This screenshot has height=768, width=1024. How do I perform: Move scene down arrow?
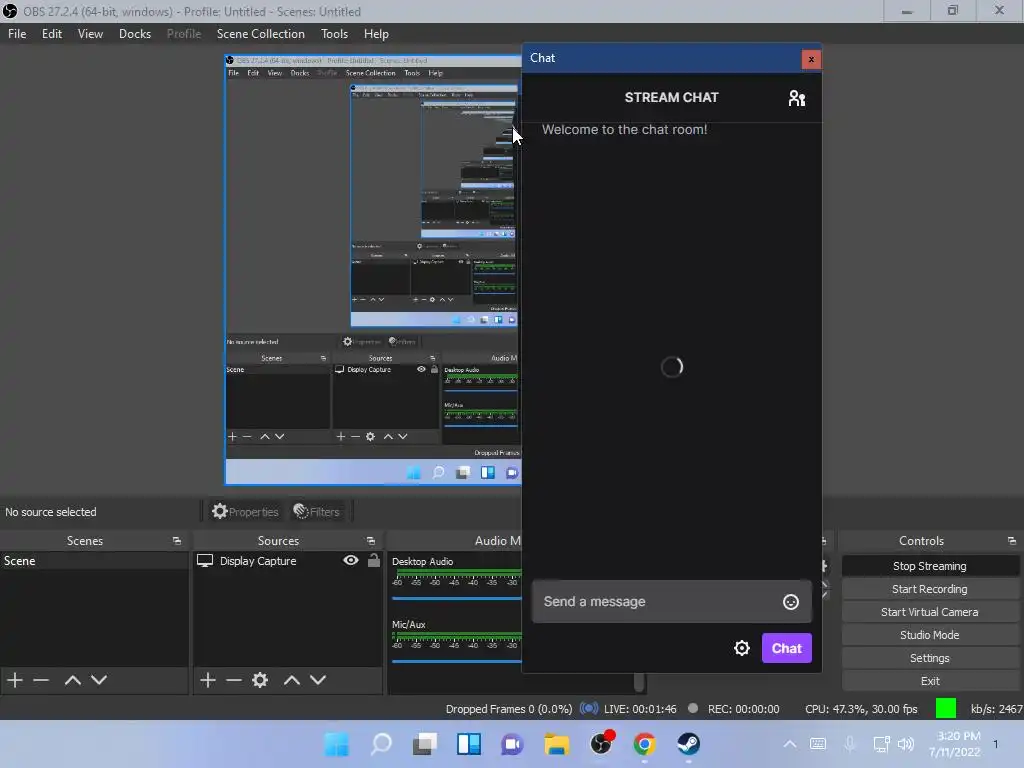(99, 680)
